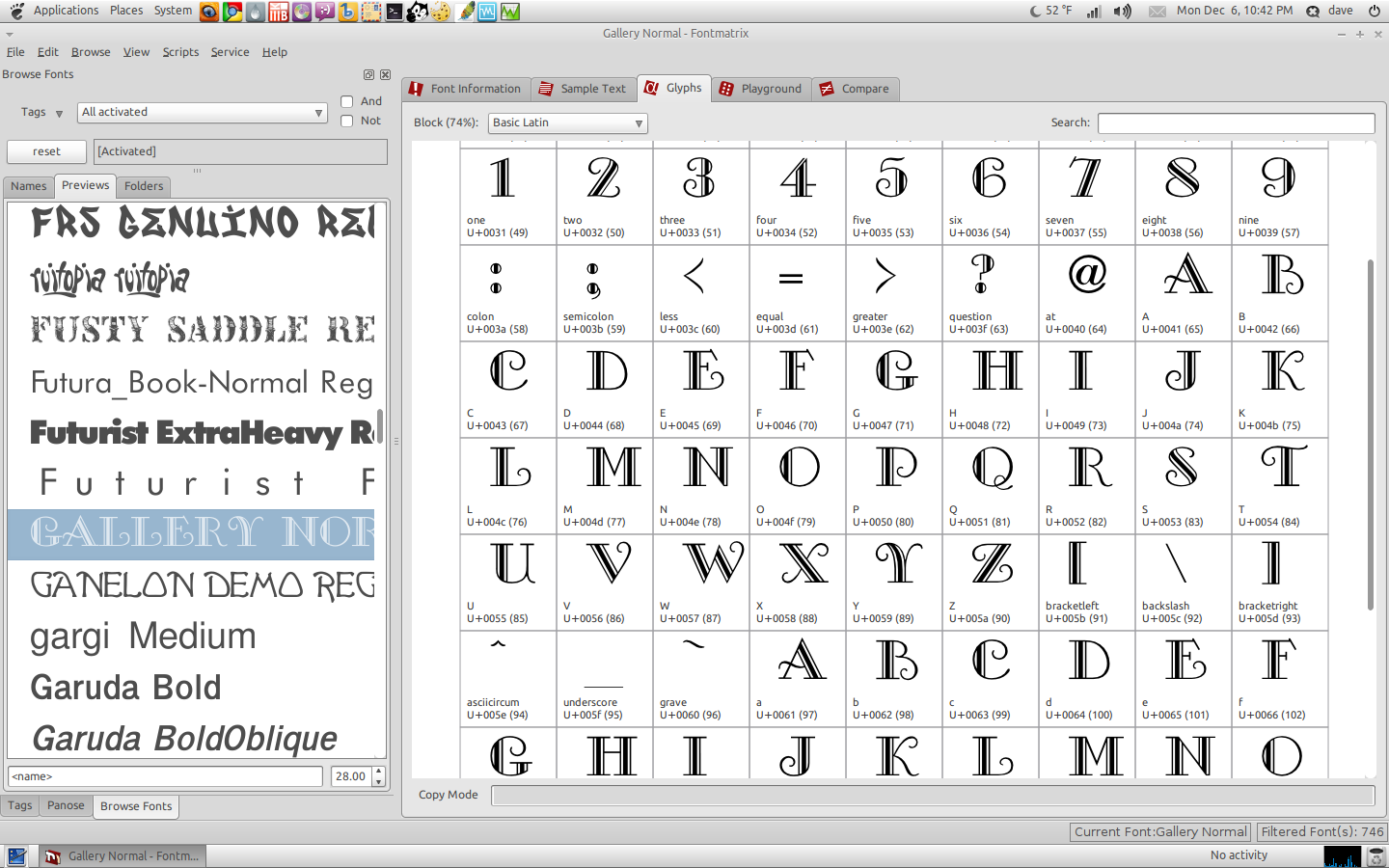
Task: Click the reset filter button
Action: tap(46, 151)
